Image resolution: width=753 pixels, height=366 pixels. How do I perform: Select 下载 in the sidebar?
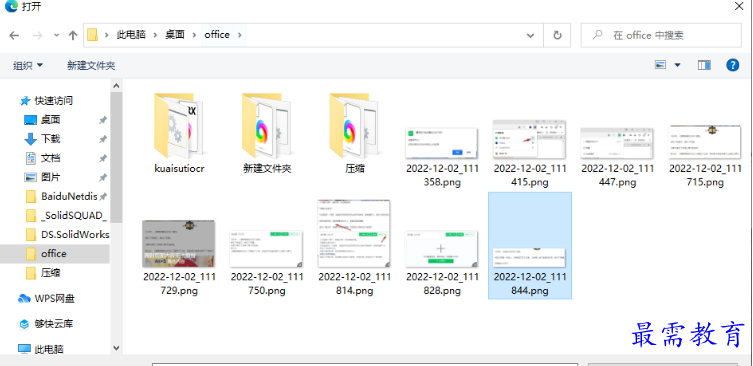click(50, 139)
